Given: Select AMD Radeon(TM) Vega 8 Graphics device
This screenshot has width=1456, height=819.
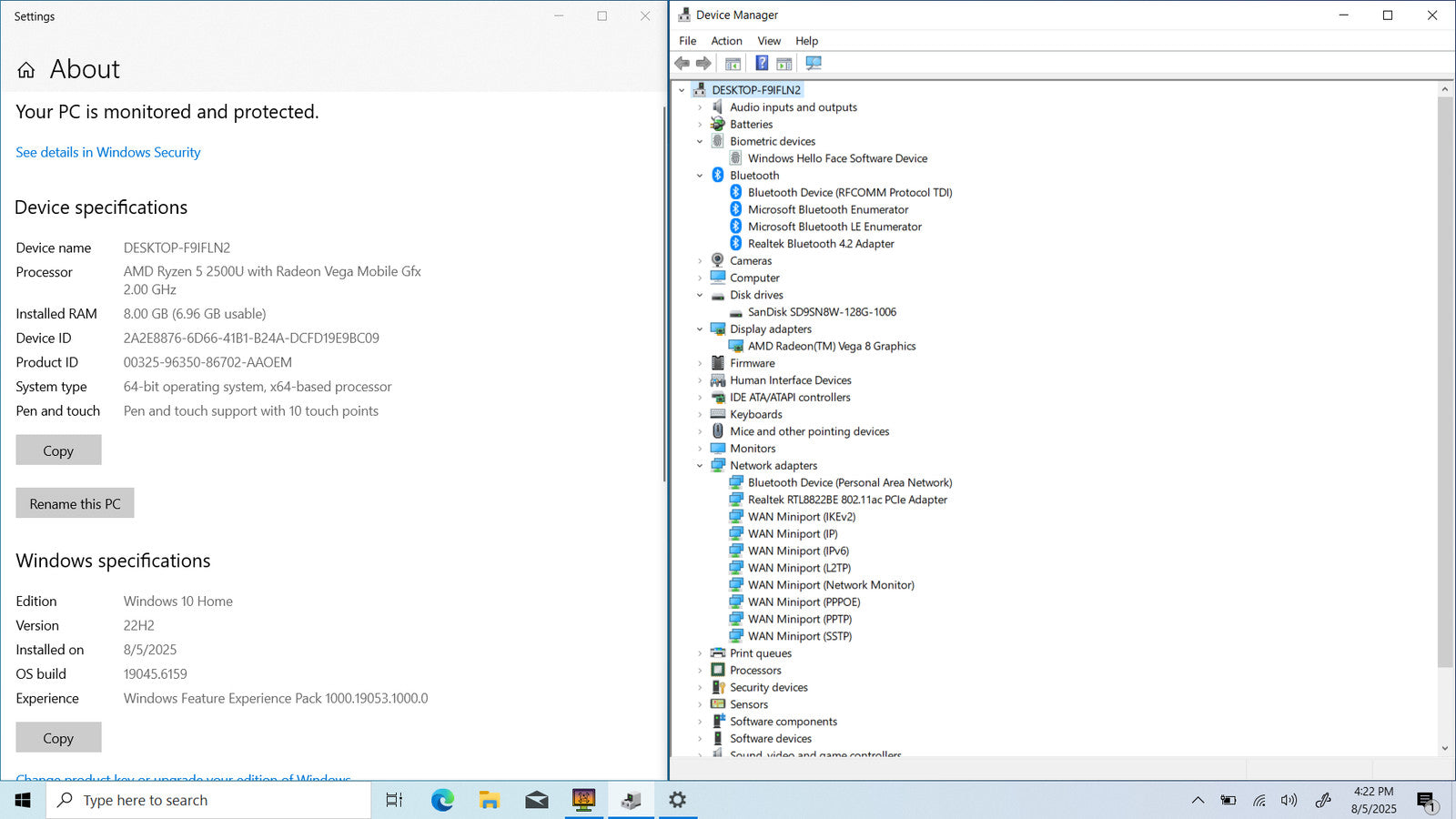Looking at the screenshot, I should coord(831,346).
